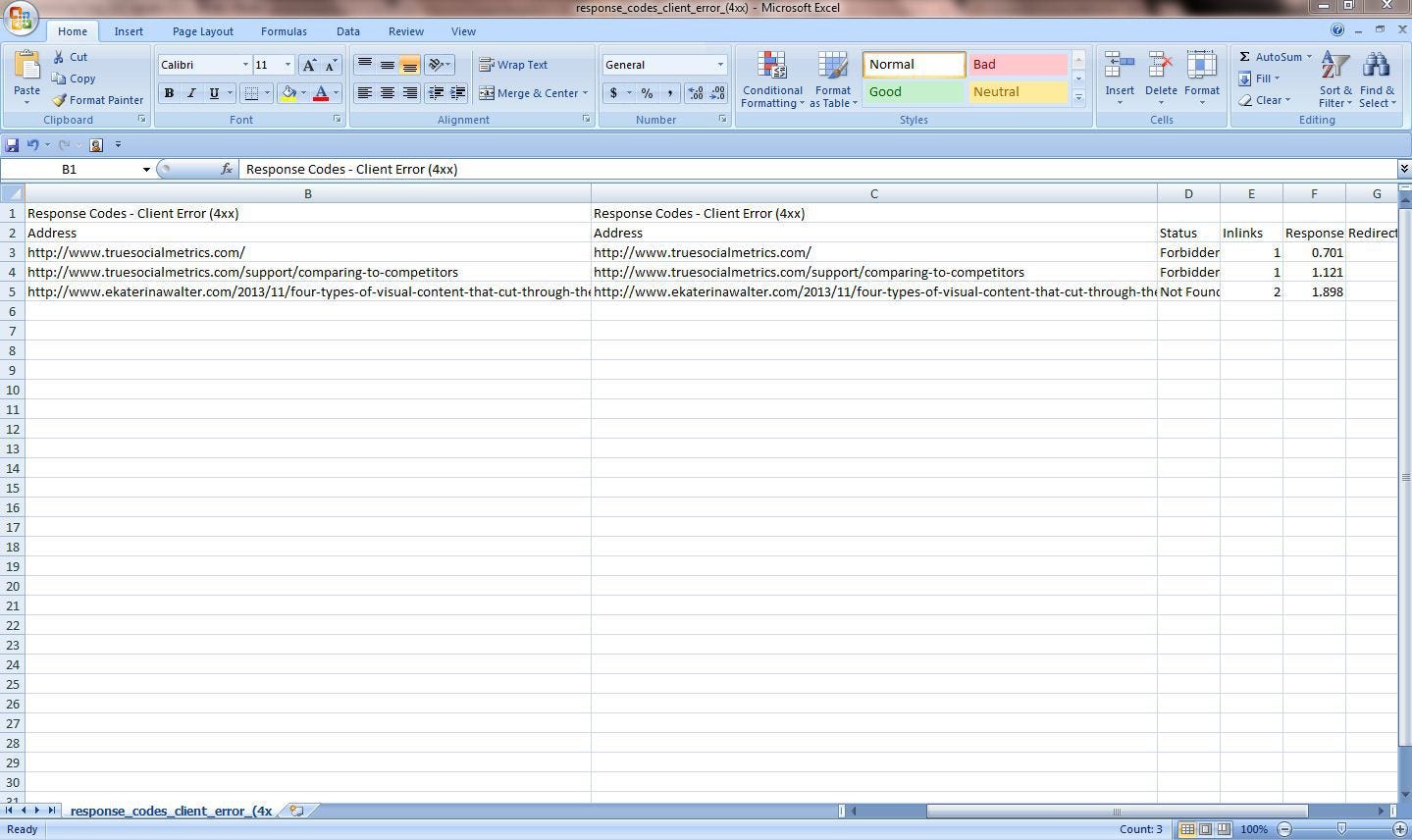Open the font name dropdown
The image size is (1412, 840).
pos(245,65)
